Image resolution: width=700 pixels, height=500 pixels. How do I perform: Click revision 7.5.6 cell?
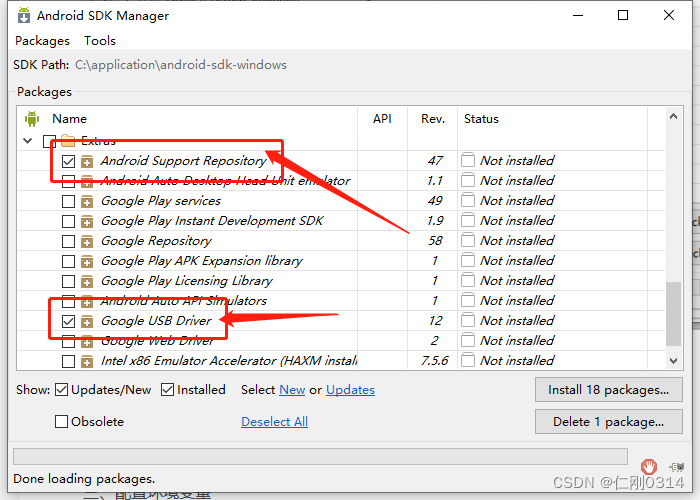(x=434, y=360)
